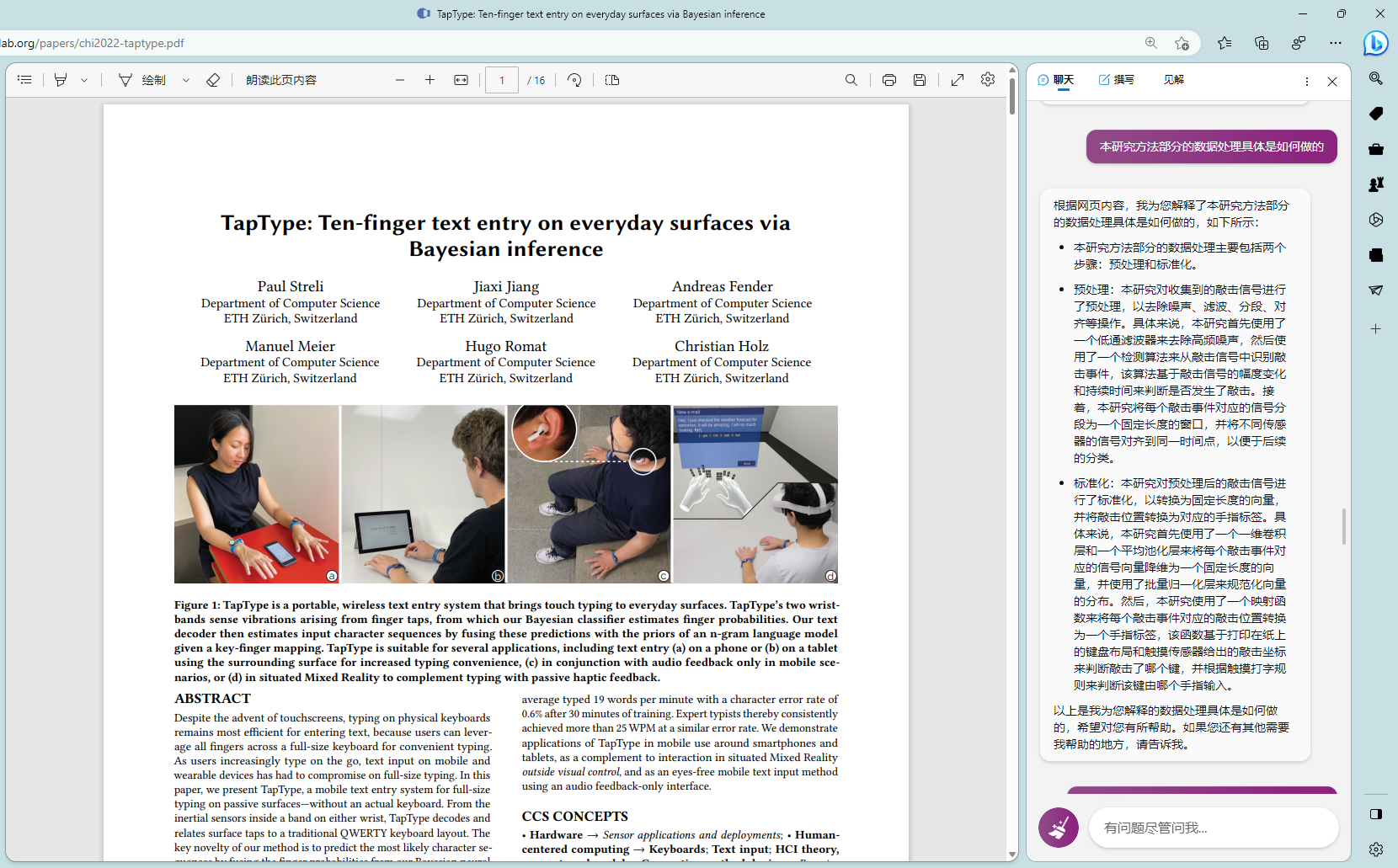Expand the draw tool options dropdown
Image resolution: width=1398 pixels, height=868 pixels.
[x=186, y=80]
